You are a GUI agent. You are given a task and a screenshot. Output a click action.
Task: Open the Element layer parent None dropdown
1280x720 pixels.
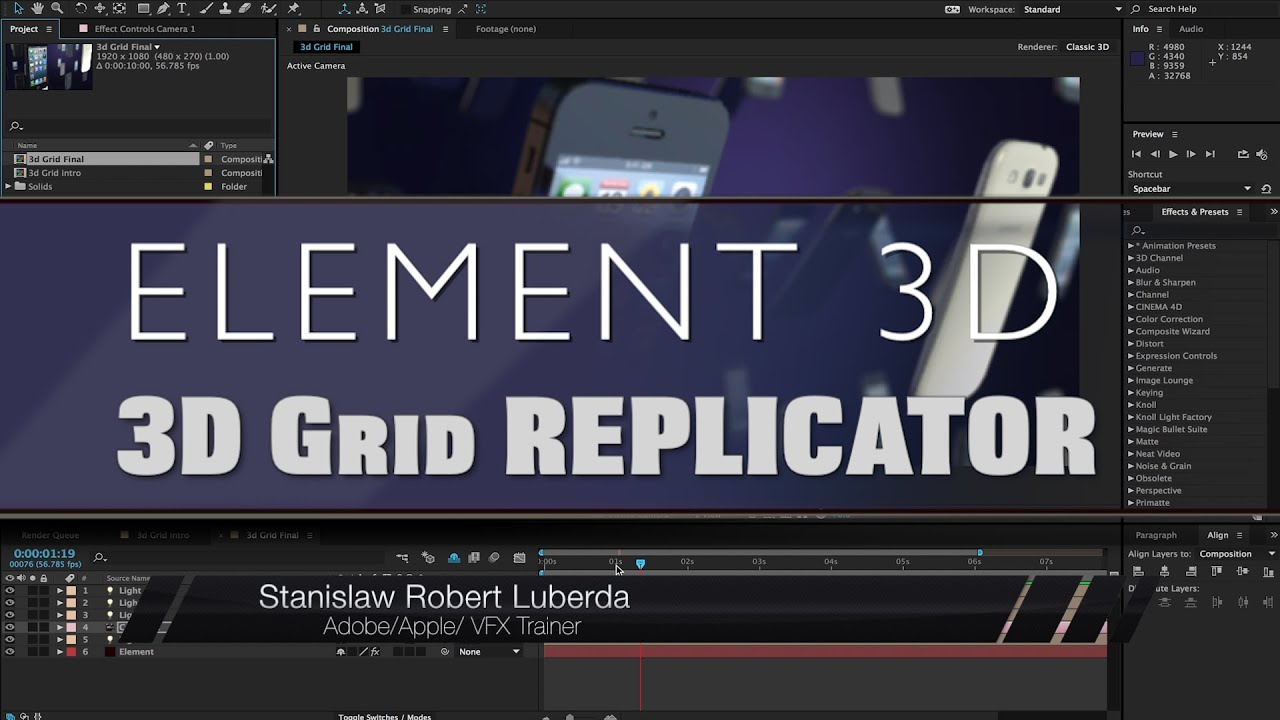click(489, 651)
